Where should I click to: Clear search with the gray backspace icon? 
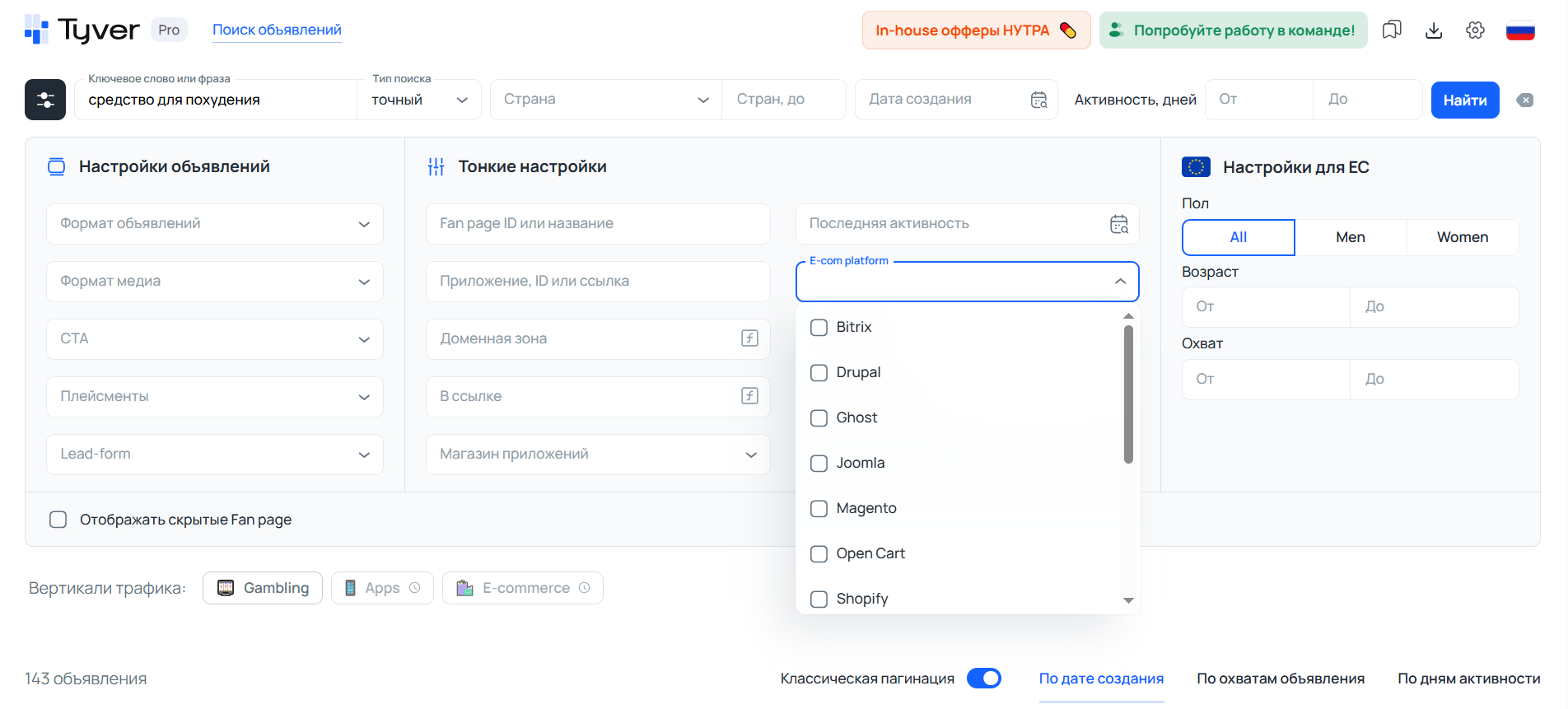coord(1525,100)
